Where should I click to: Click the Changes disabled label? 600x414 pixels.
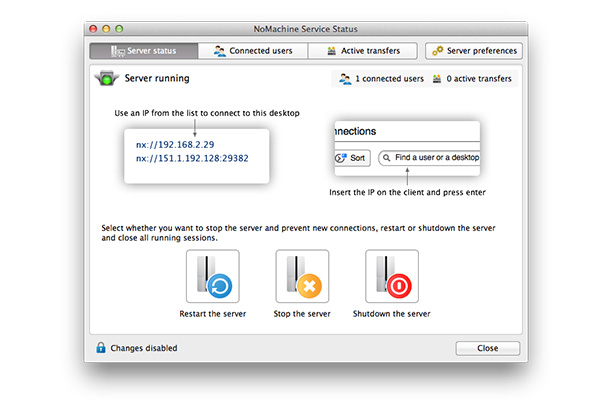pyautogui.click(x=144, y=348)
